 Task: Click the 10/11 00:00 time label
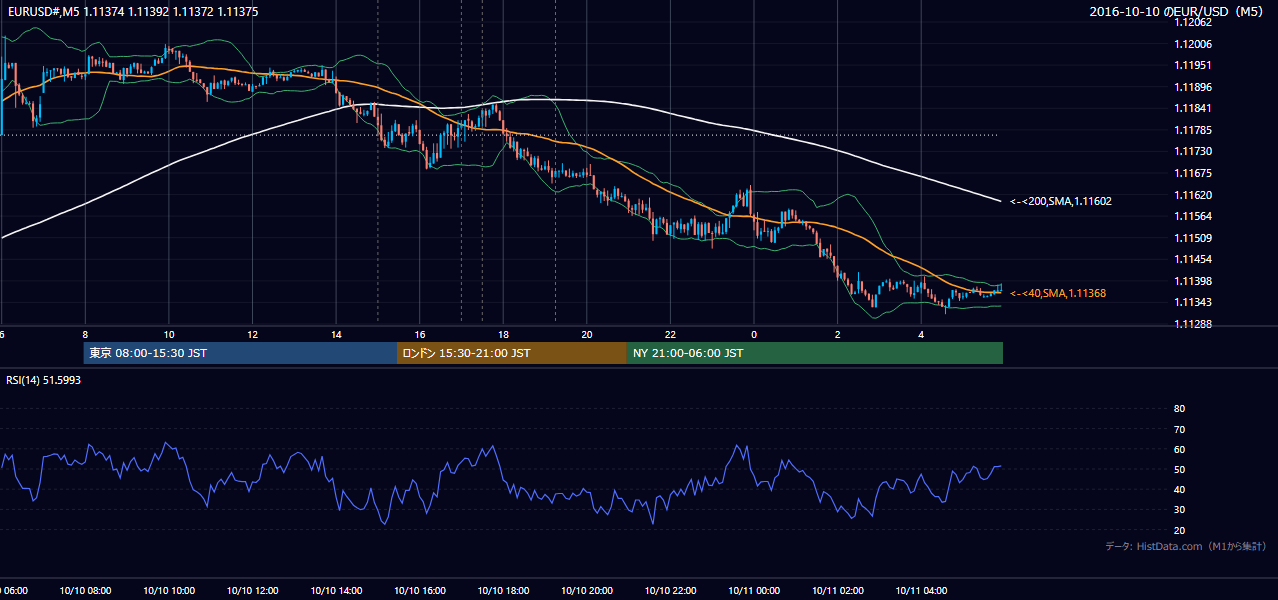[x=753, y=591]
